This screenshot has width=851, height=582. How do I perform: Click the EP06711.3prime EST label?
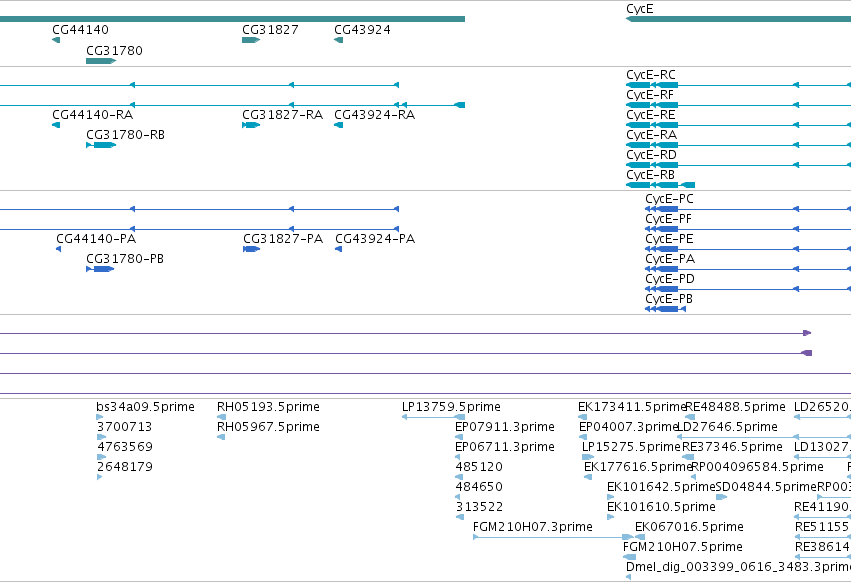[x=505, y=447]
